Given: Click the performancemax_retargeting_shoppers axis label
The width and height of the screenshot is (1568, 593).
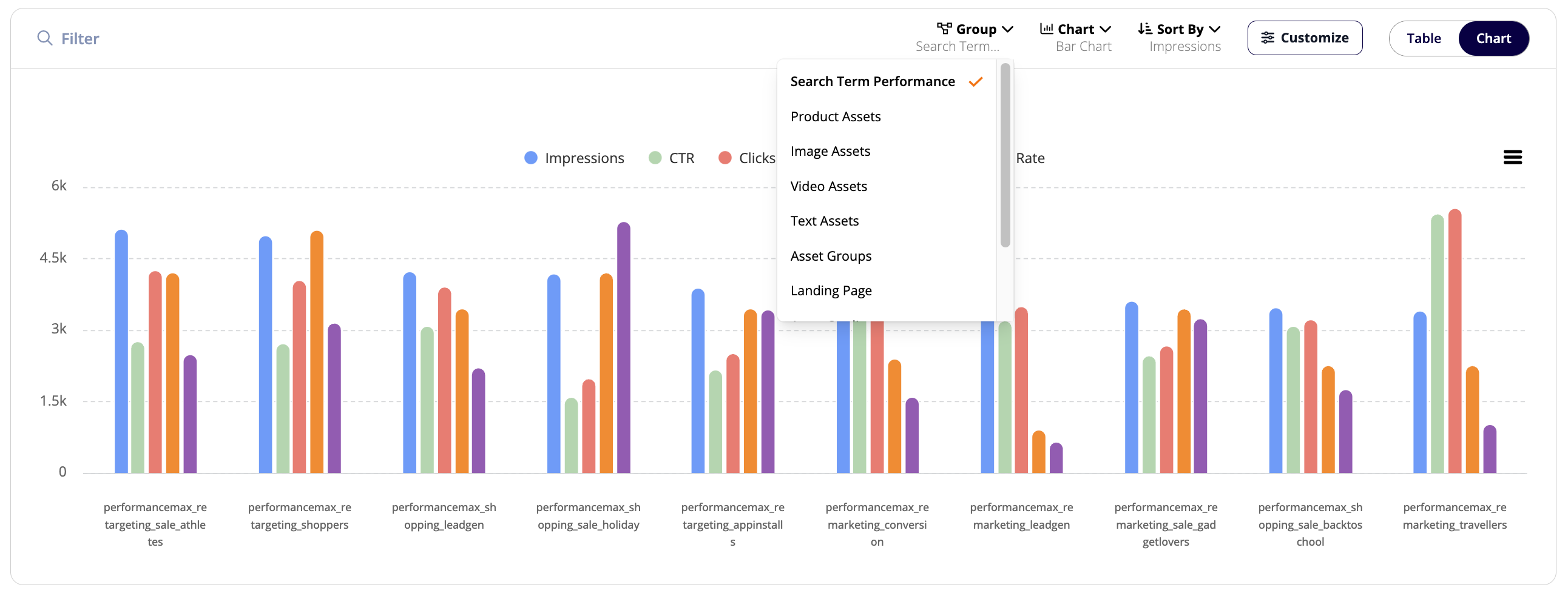Looking at the screenshot, I should pyautogui.click(x=300, y=516).
